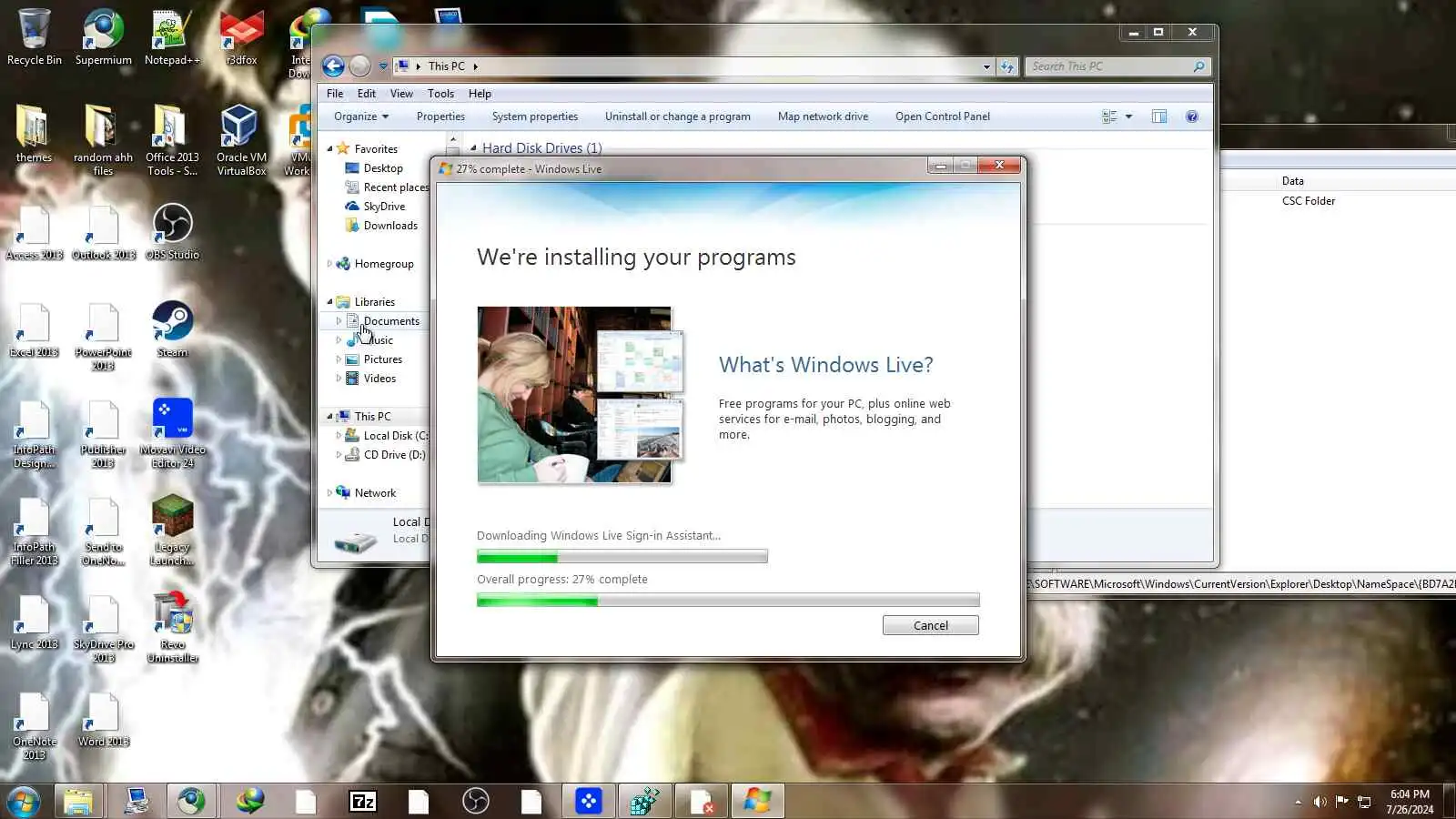Open the view options dropdown arrow

(x=1128, y=116)
